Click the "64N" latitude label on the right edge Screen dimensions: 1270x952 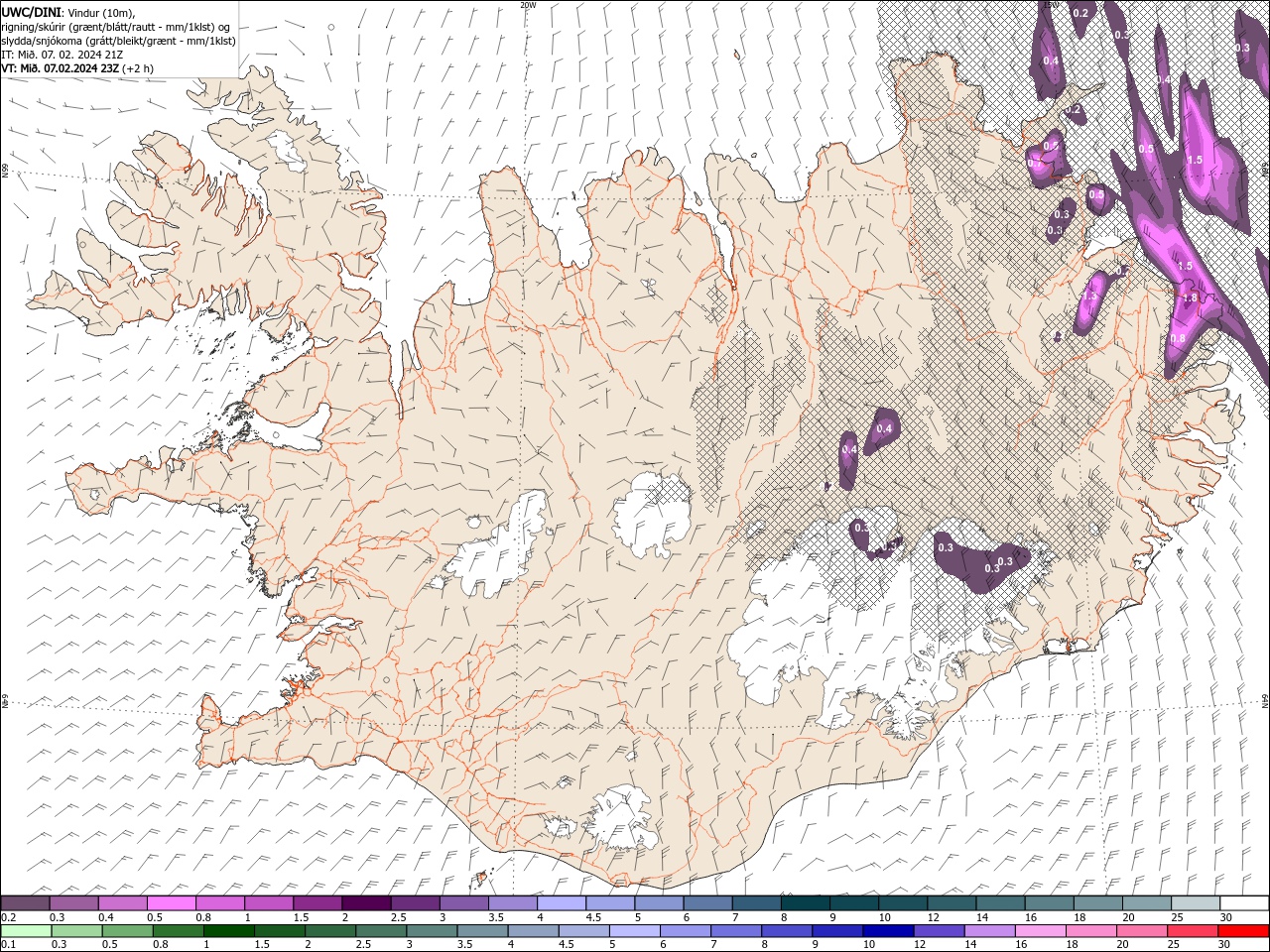1265,701
